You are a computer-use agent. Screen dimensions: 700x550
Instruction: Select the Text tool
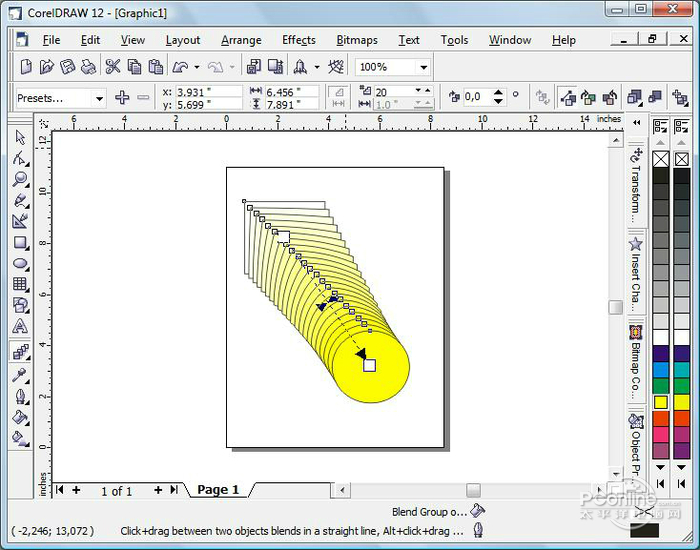pyautogui.click(x=20, y=327)
